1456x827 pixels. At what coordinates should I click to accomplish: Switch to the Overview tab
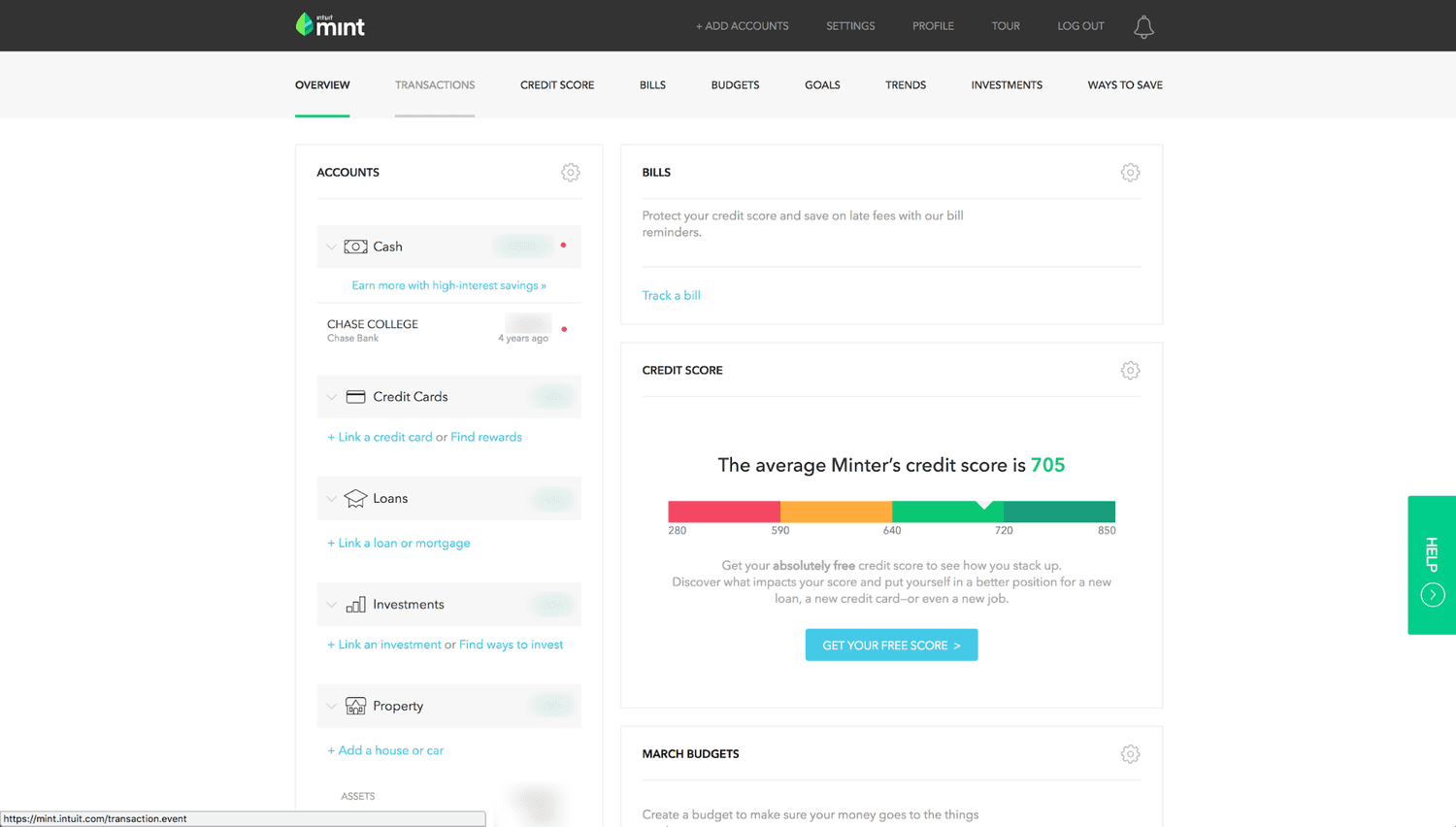click(322, 84)
